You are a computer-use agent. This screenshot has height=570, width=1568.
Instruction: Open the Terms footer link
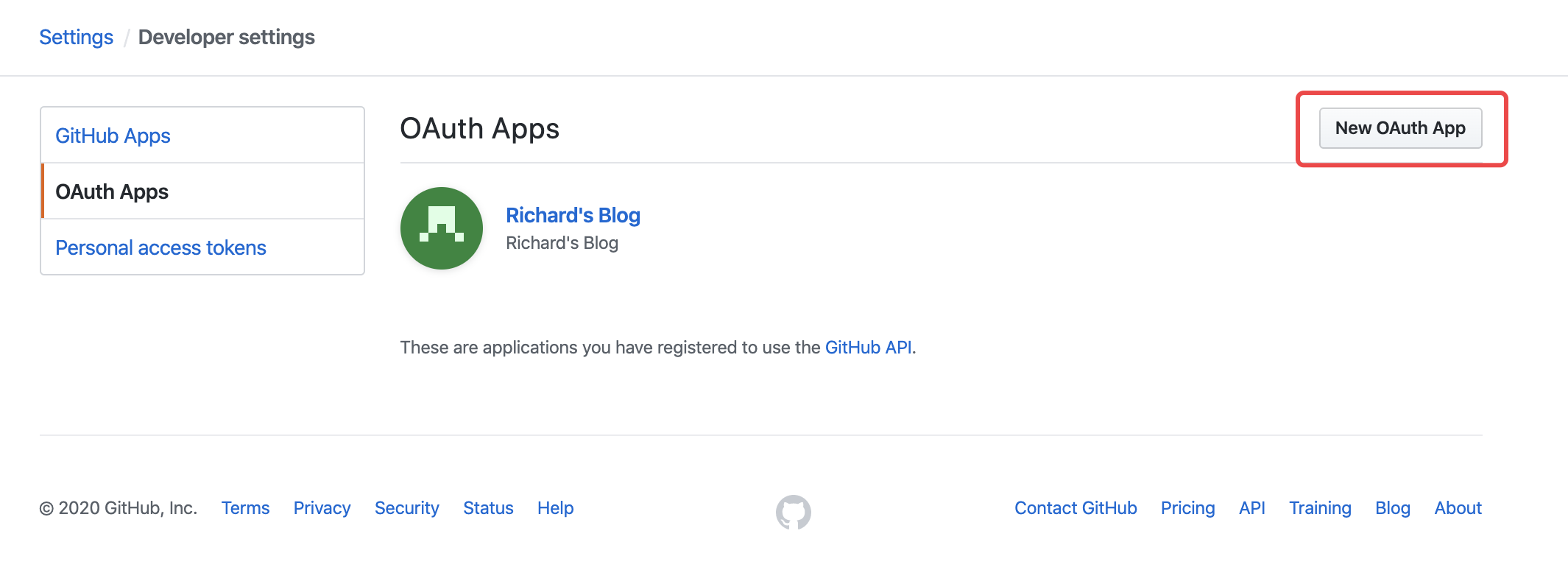[x=246, y=508]
